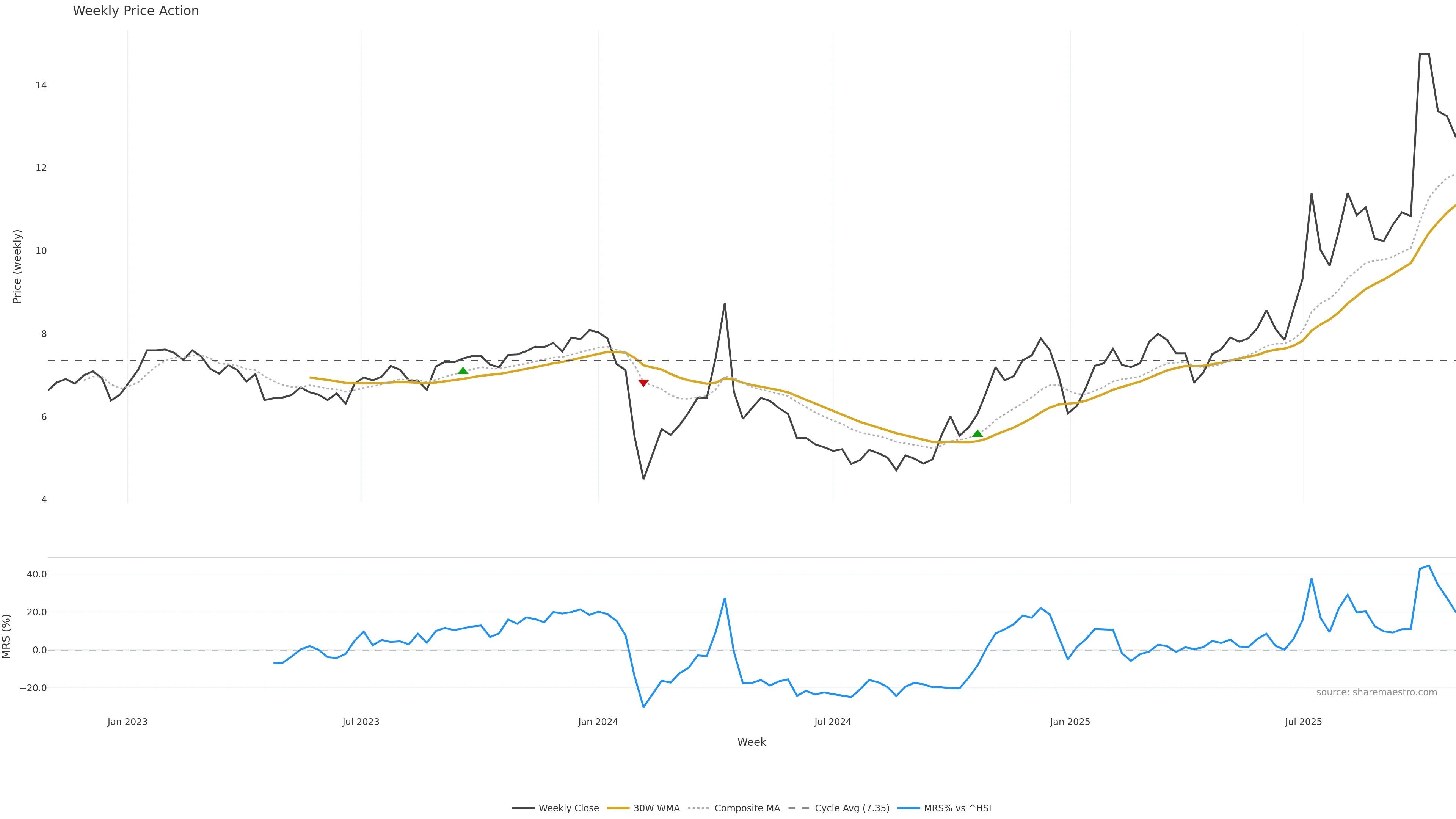Image resolution: width=1456 pixels, height=819 pixels.
Task: Click the dark Weekly Close legend line sample
Action: click(523, 808)
